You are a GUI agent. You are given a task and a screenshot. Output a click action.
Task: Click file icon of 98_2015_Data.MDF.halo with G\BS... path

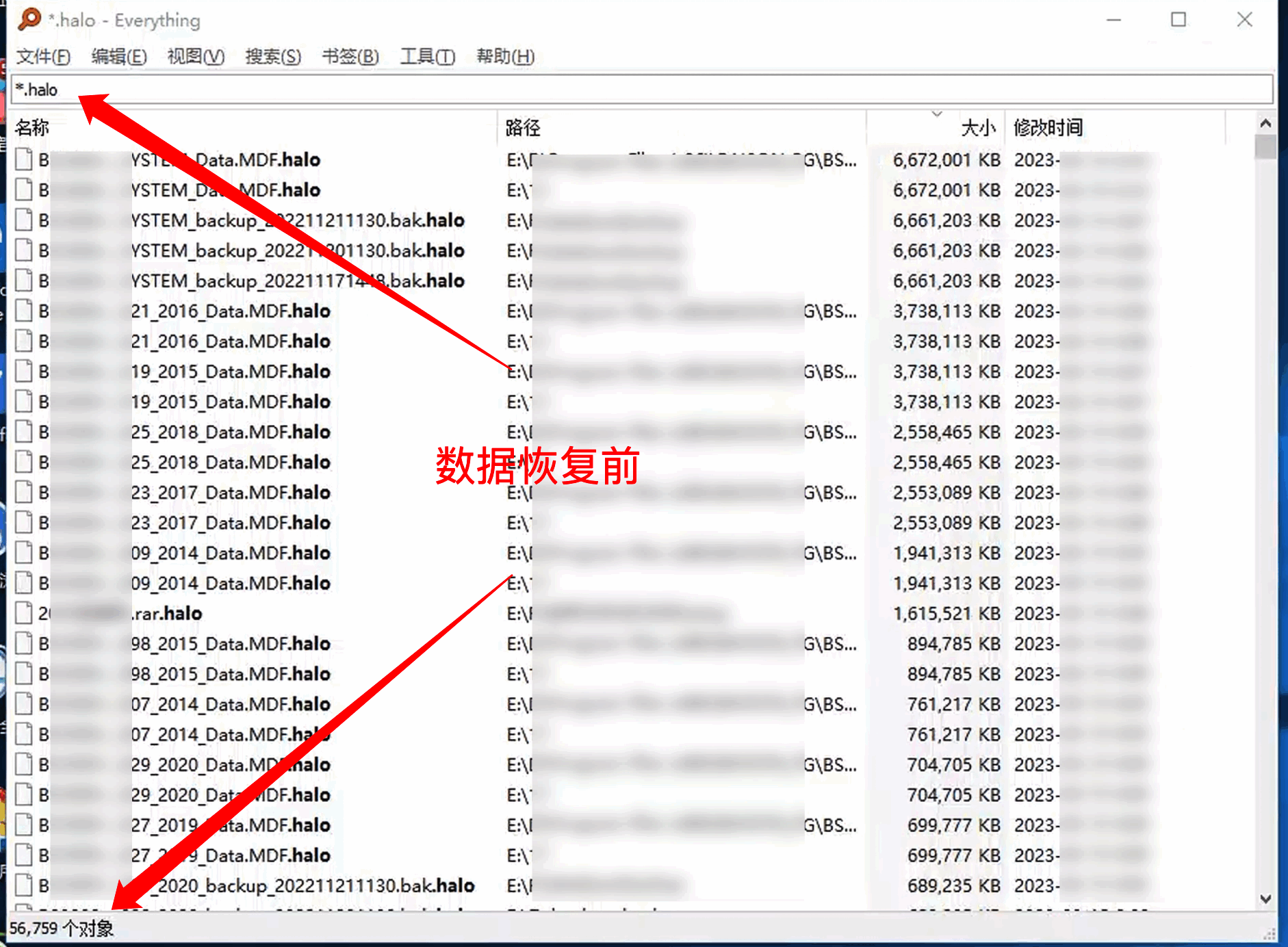click(24, 643)
